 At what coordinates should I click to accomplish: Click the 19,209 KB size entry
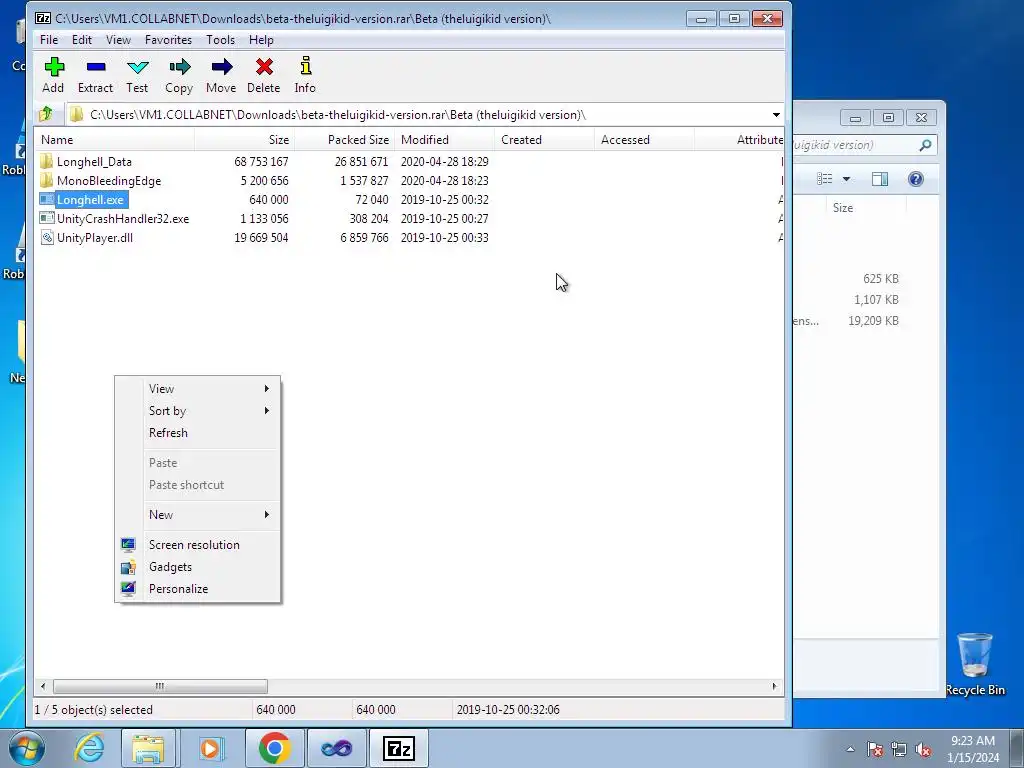pos(873,321)
